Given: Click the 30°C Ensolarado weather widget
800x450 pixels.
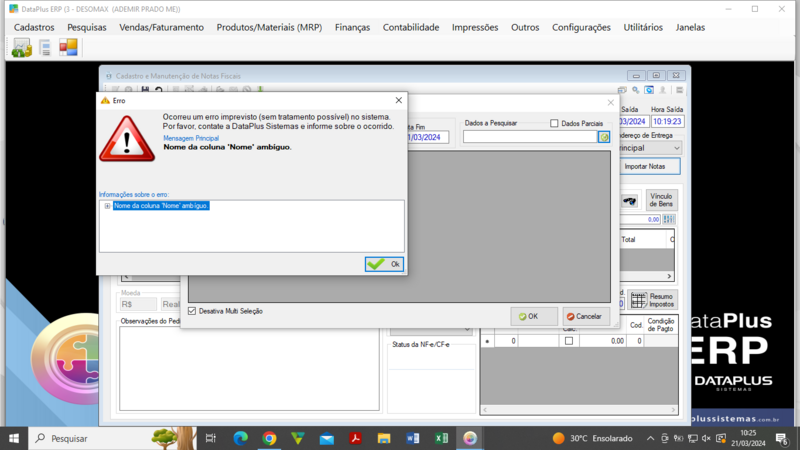Looking at the screenshot, I should pyautogui.click(x=592, y=438).
